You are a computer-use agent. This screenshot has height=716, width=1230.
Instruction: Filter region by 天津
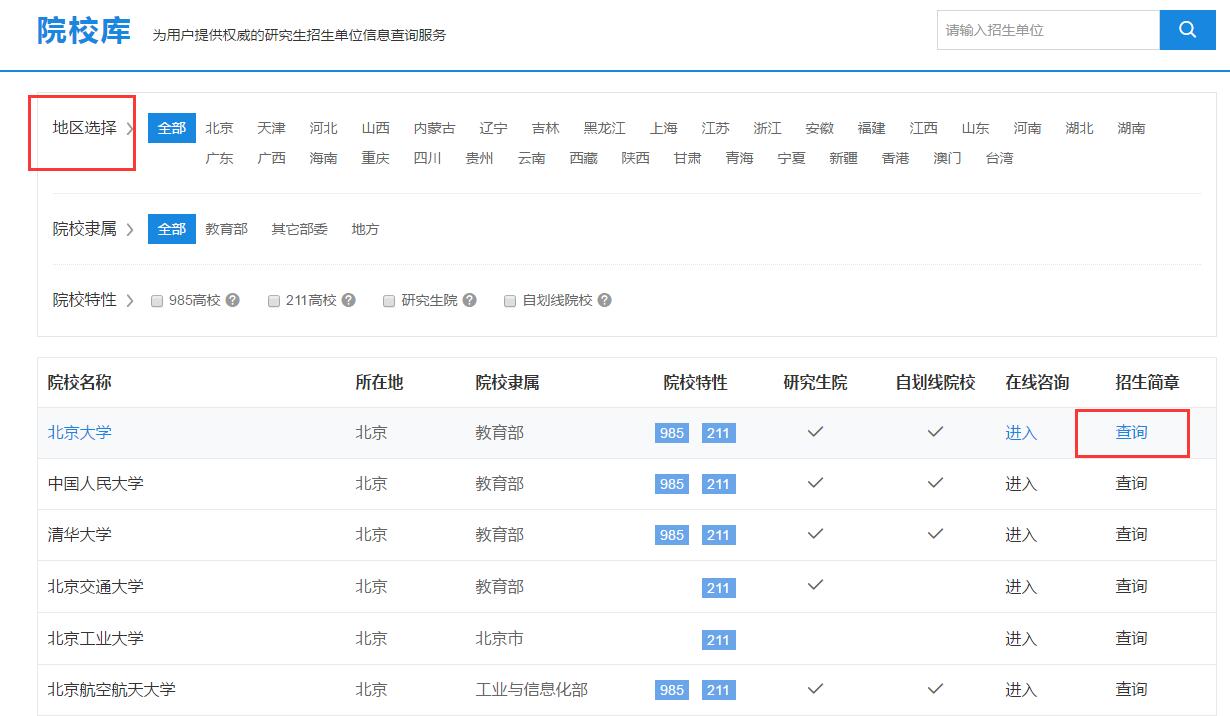(x=272, y=128)
